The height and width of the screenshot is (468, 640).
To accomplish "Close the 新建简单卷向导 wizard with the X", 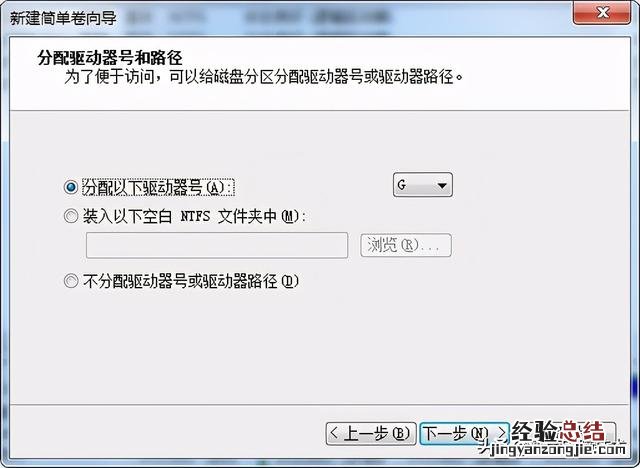I will [602, 13].
